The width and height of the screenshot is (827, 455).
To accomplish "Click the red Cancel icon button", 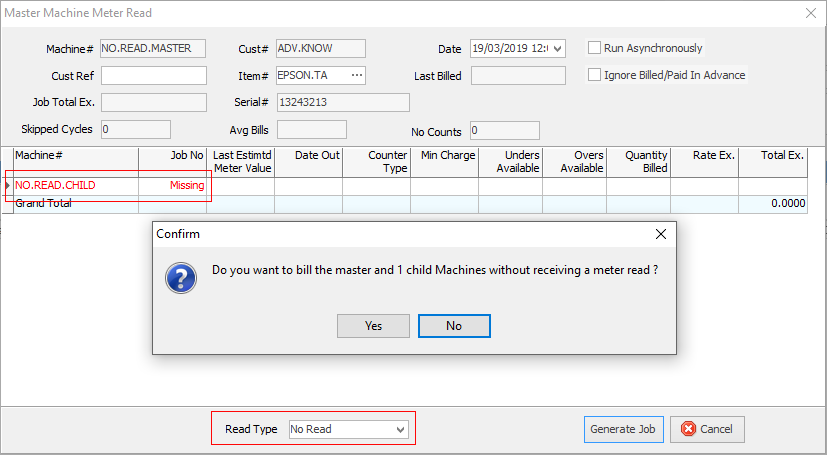I will point(708,429).
